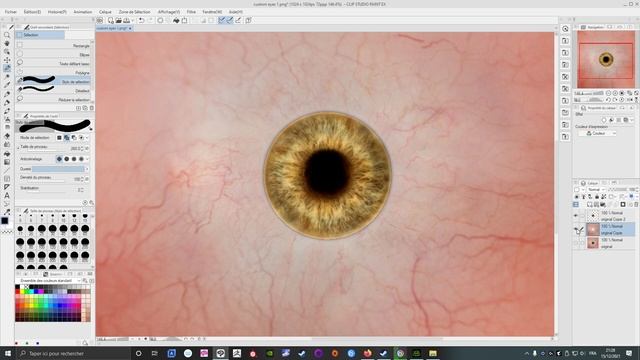Select last anti-aliasing level option
640x360 pixels.
coord(81,159)
